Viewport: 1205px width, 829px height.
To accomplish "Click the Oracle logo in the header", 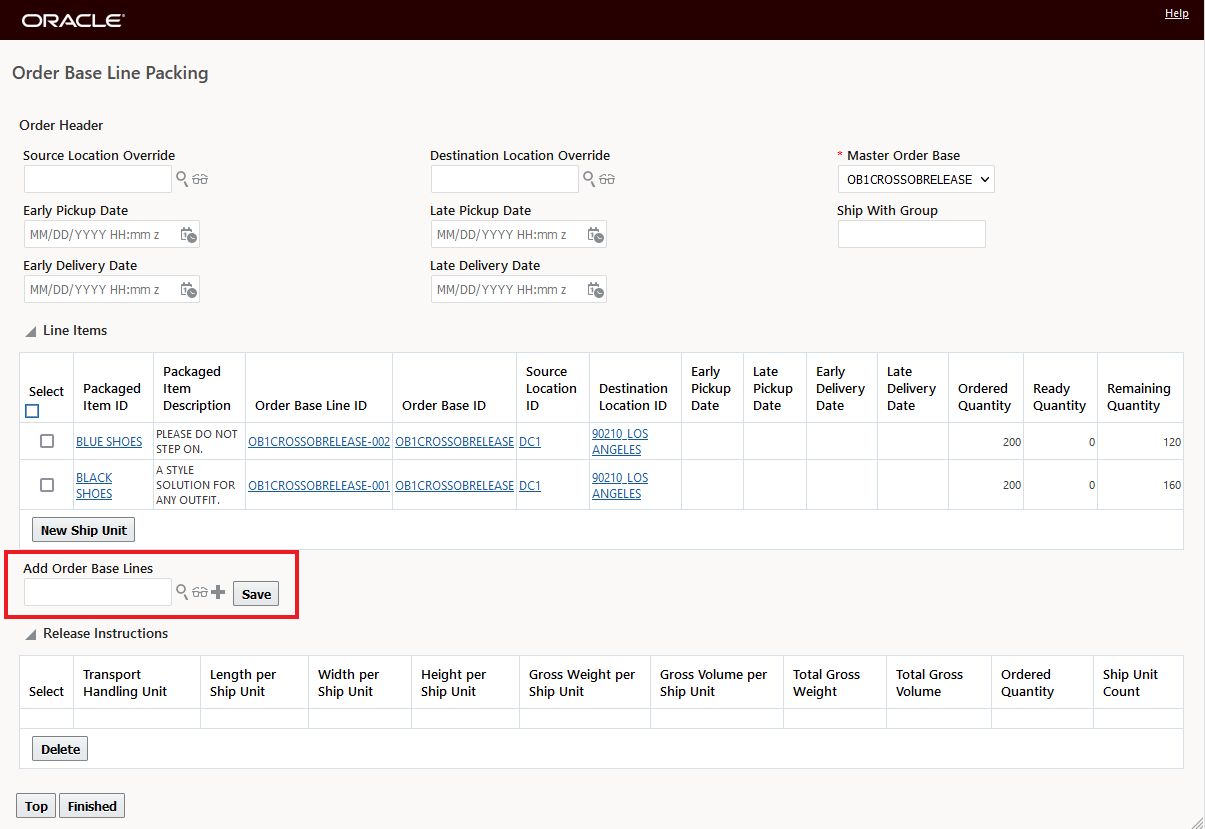I will pyautogui.click(x=72, y=20).
